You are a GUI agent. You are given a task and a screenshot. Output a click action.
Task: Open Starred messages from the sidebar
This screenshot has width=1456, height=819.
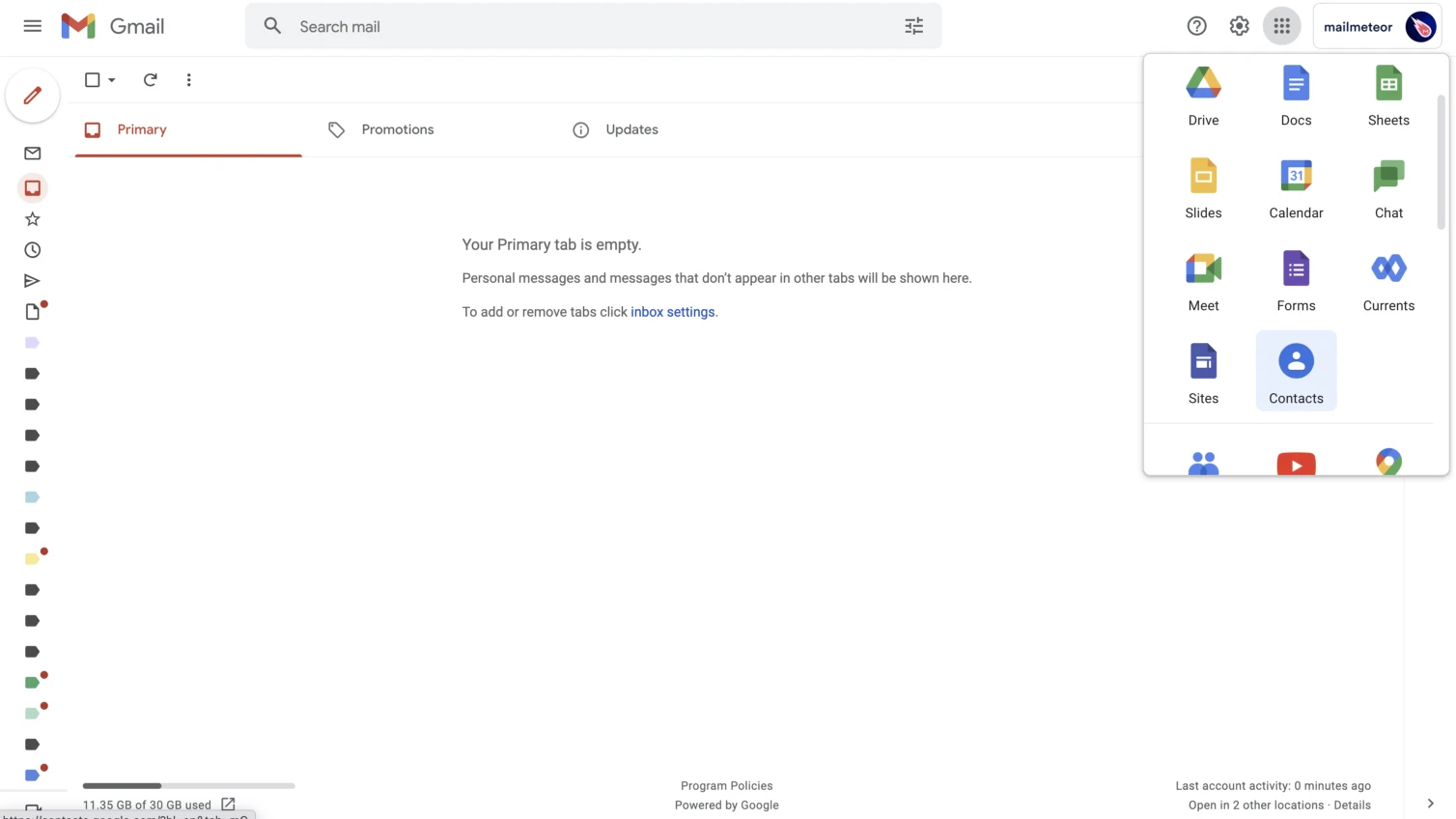[32, 218]
